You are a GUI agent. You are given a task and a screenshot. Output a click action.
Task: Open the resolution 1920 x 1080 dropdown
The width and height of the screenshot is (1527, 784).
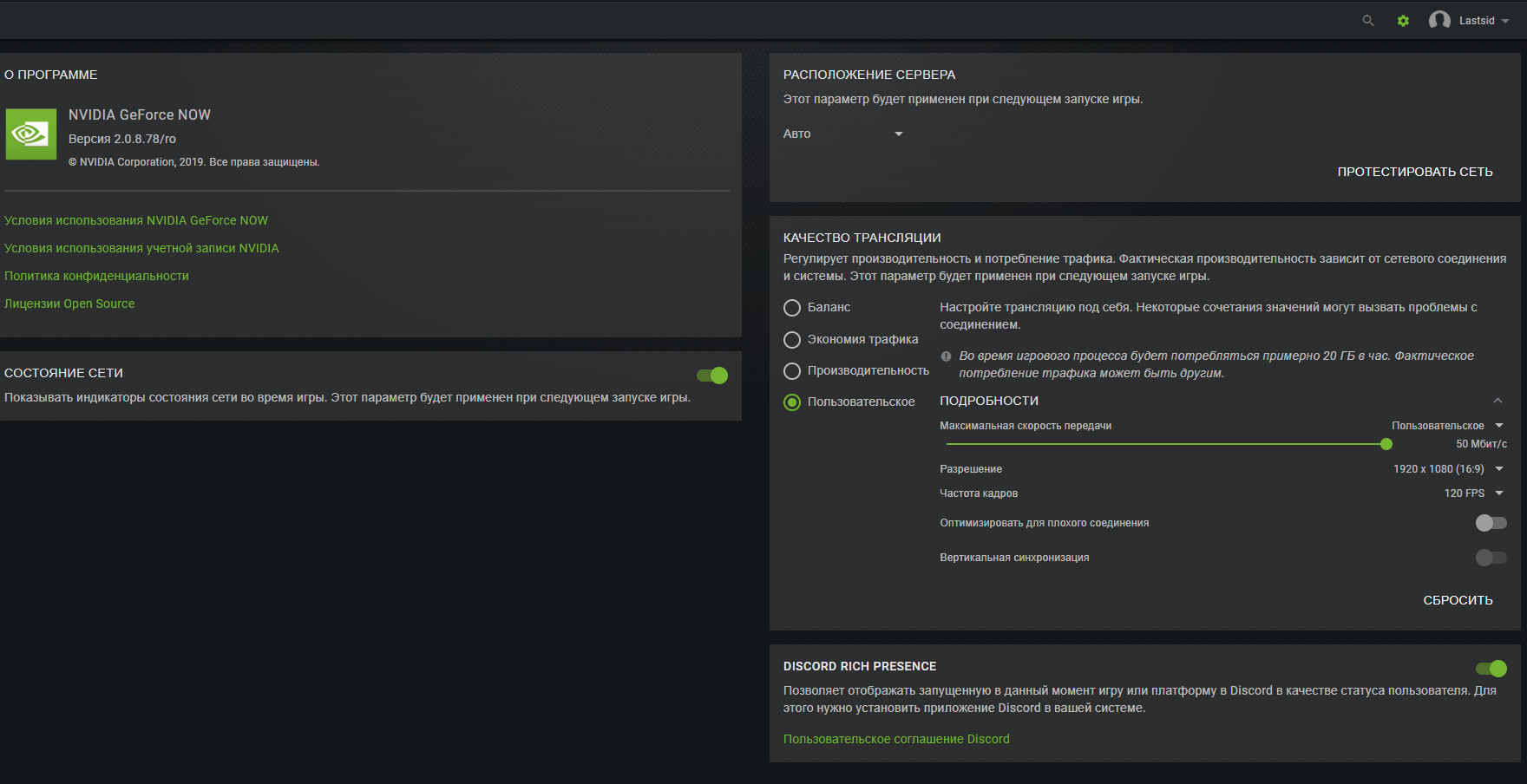tap(1448, 469)
